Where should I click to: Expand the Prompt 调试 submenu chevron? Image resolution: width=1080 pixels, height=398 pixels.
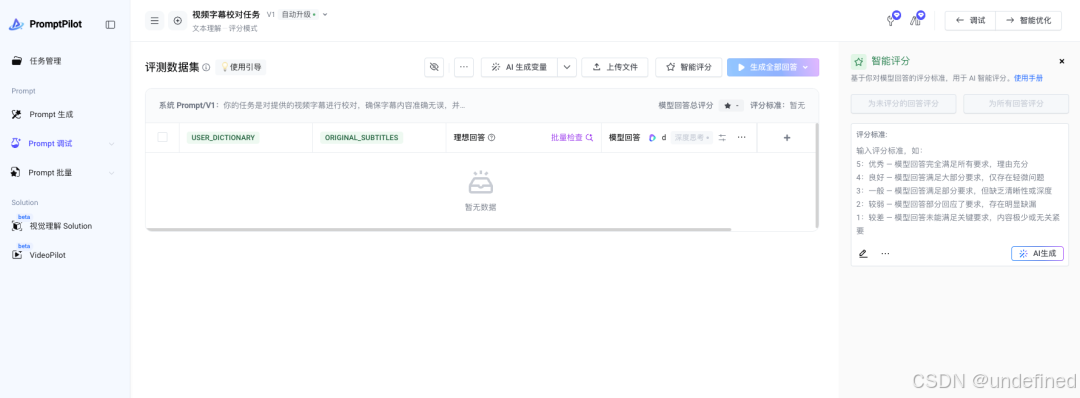pos(112,144)
